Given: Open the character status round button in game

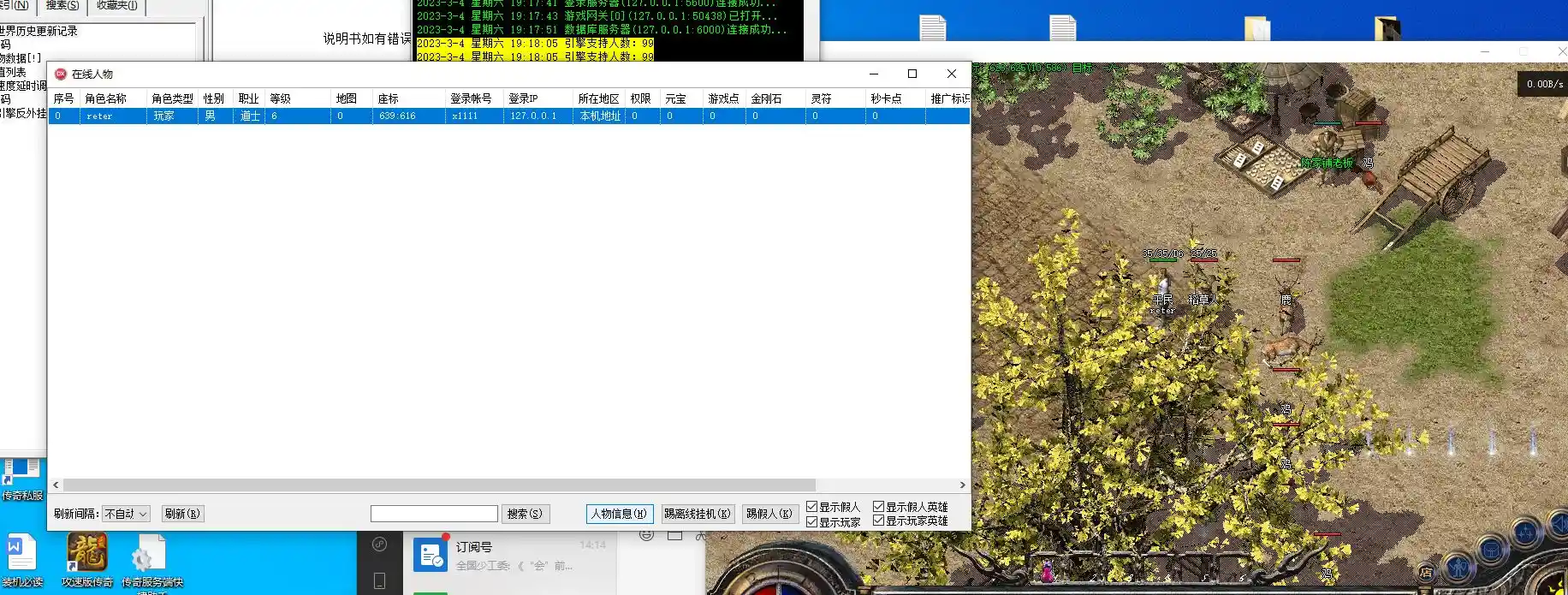Looking at the screenshot, I should [x=1458, y=567].
